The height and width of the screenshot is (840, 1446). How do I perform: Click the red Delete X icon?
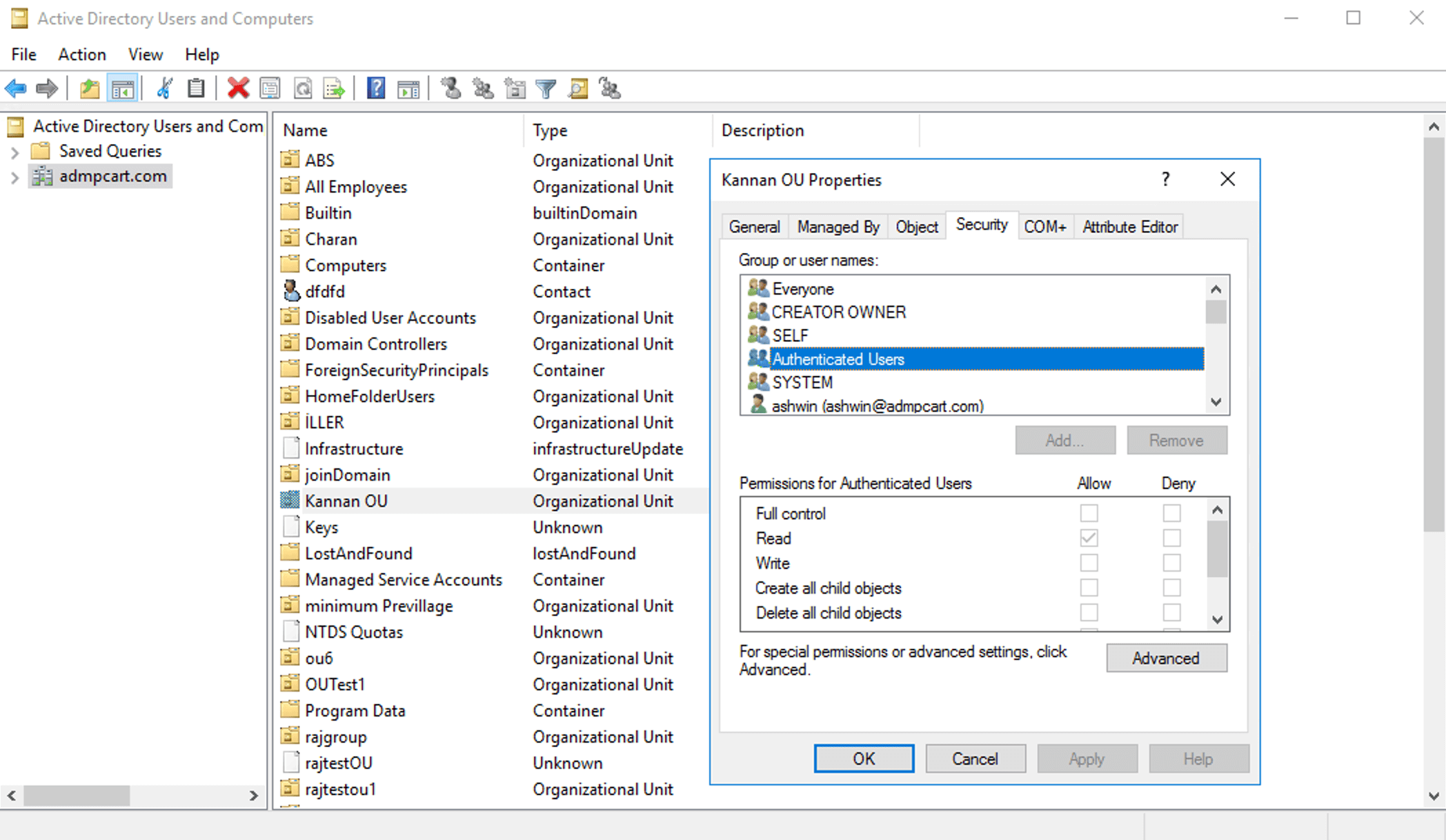(x=238, y=88)
